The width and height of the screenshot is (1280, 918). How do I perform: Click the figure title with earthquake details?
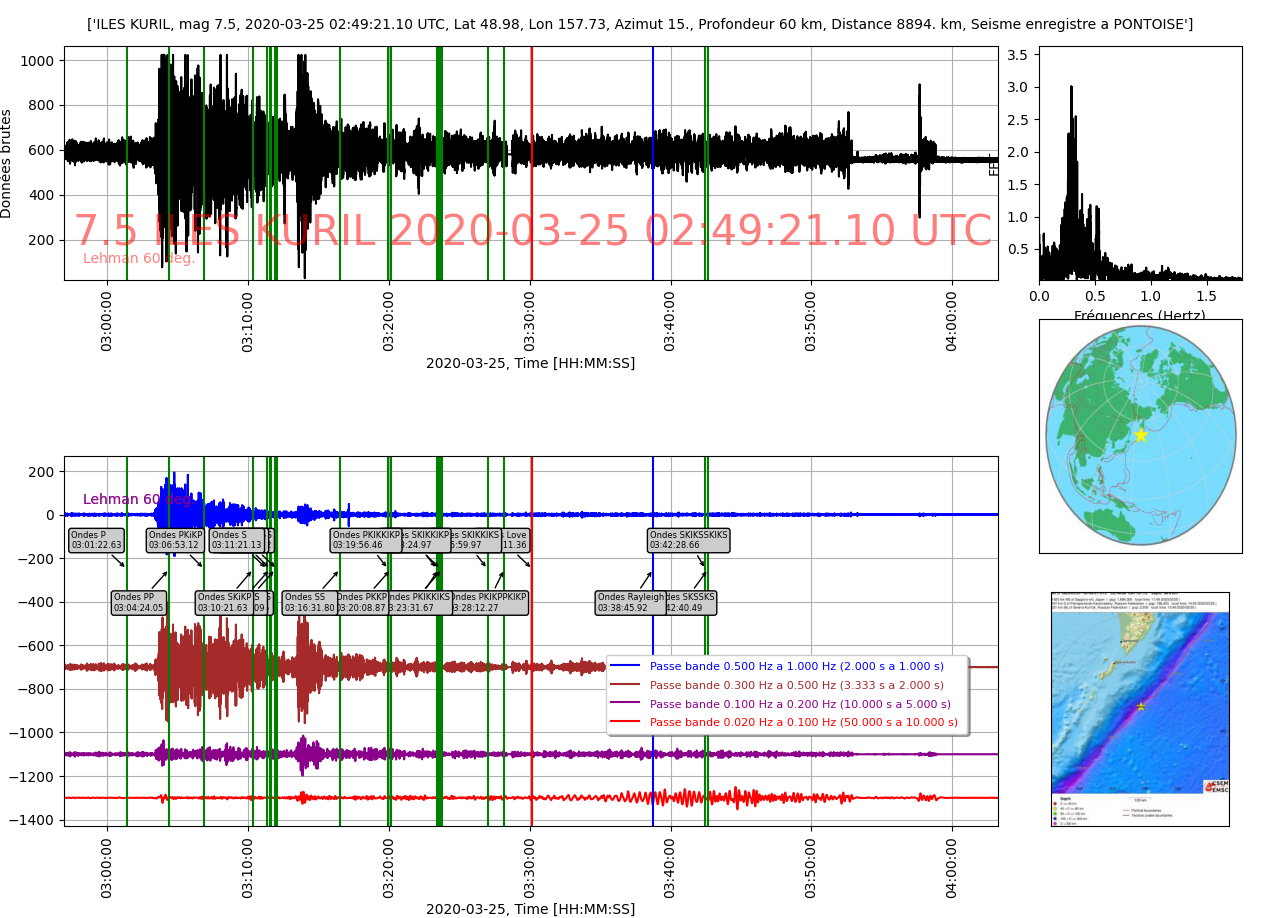pos(640,24)
